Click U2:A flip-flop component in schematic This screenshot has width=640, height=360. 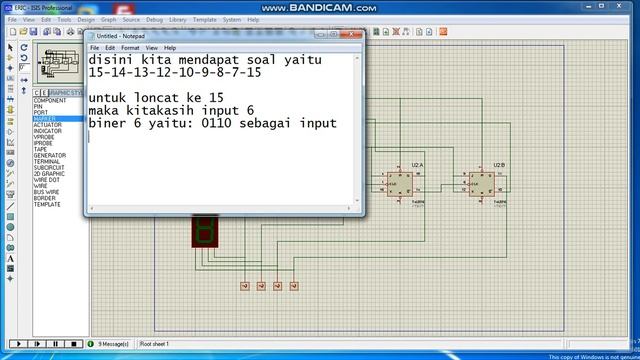[x=400, y=184]
